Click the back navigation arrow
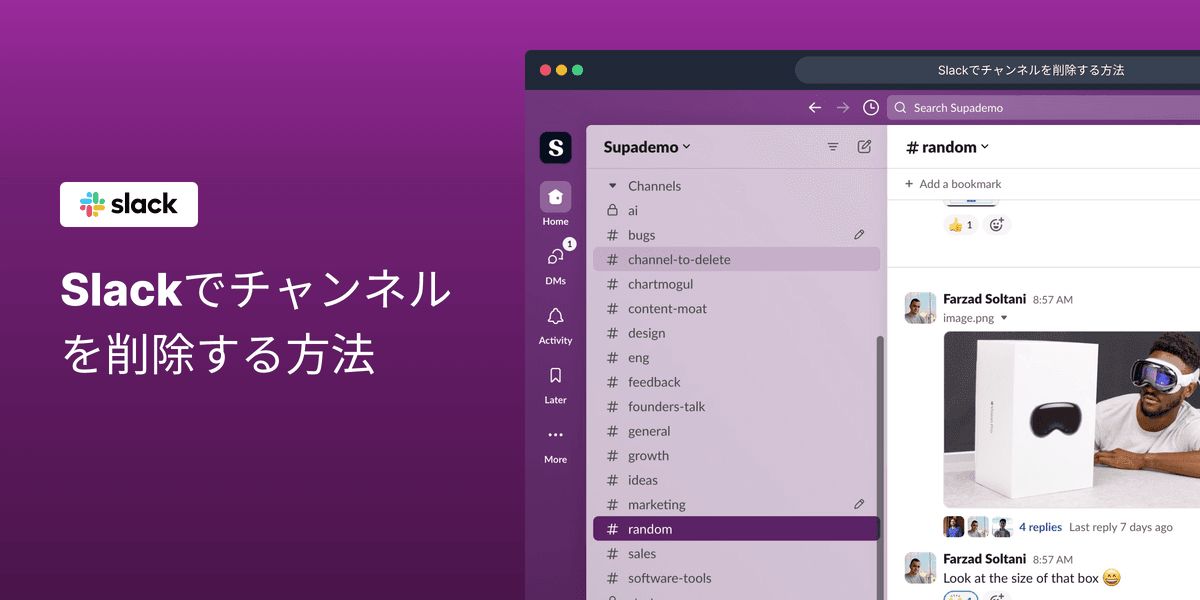This screenshot has height=600, width=1200. [815, 107]
